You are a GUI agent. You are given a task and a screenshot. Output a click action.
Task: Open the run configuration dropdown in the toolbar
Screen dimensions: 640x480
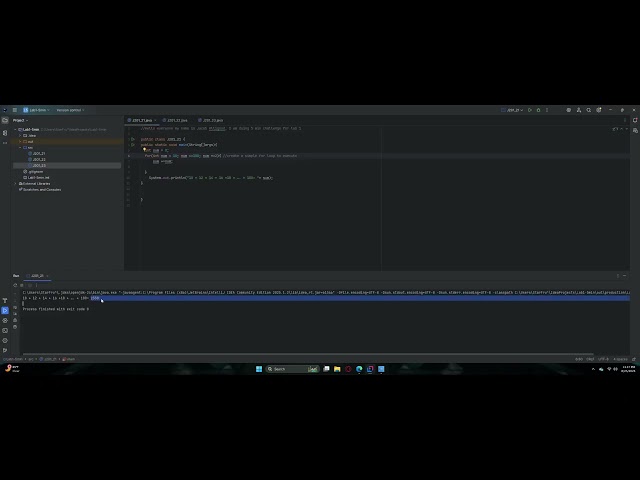(512, 110)
